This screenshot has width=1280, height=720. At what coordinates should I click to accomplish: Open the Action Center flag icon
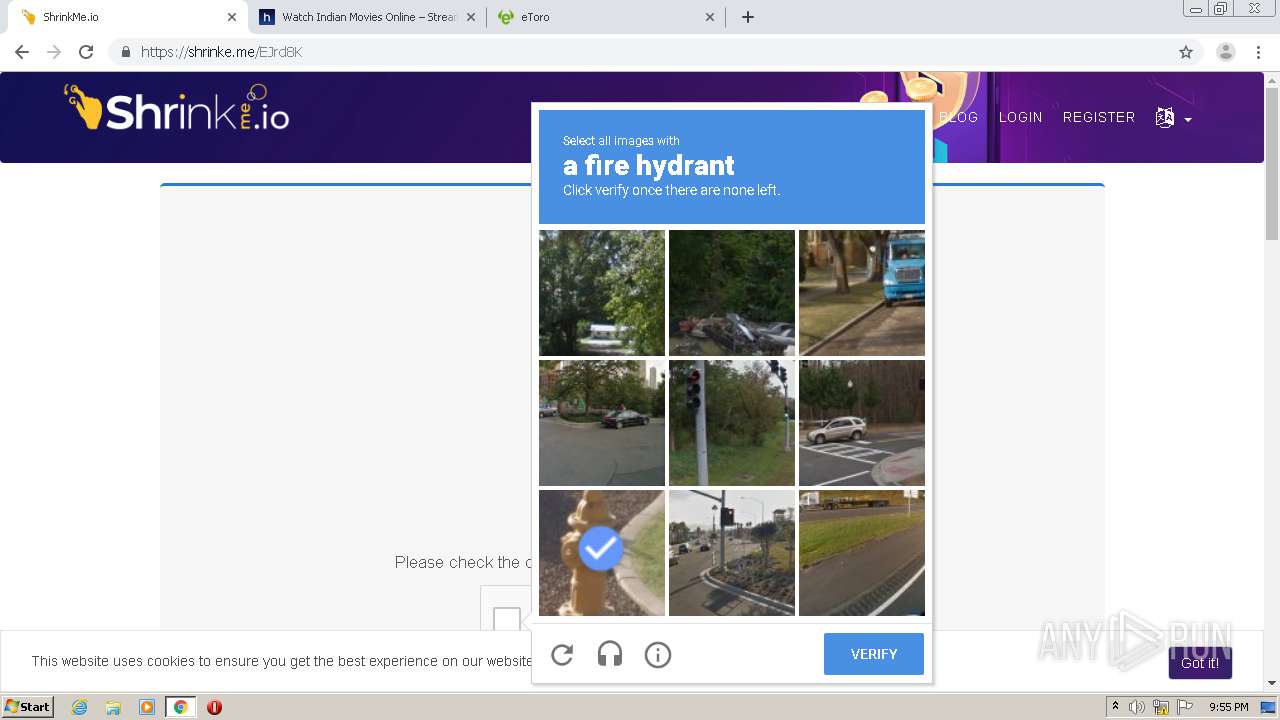tap(1185, 707)
